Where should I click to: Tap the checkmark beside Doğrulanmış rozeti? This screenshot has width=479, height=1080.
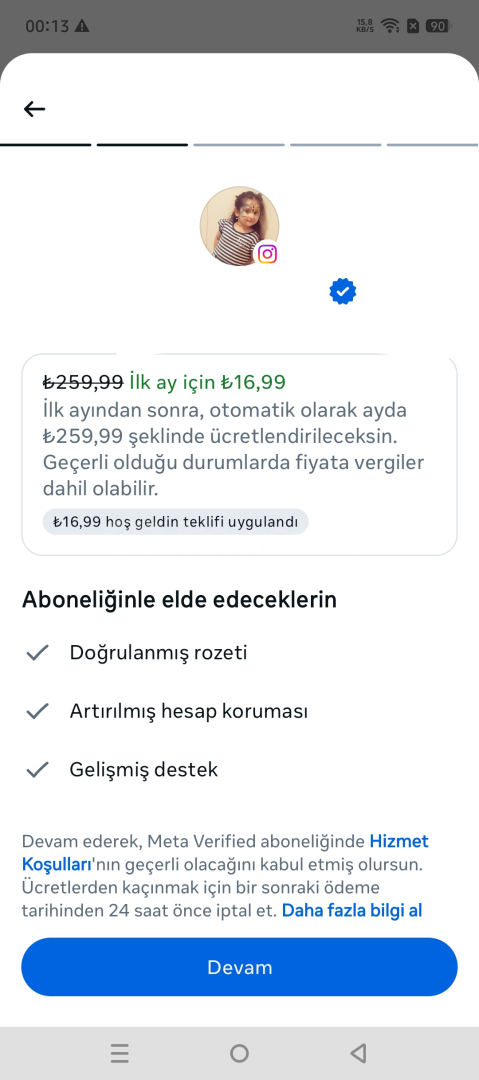pos(37,652)
